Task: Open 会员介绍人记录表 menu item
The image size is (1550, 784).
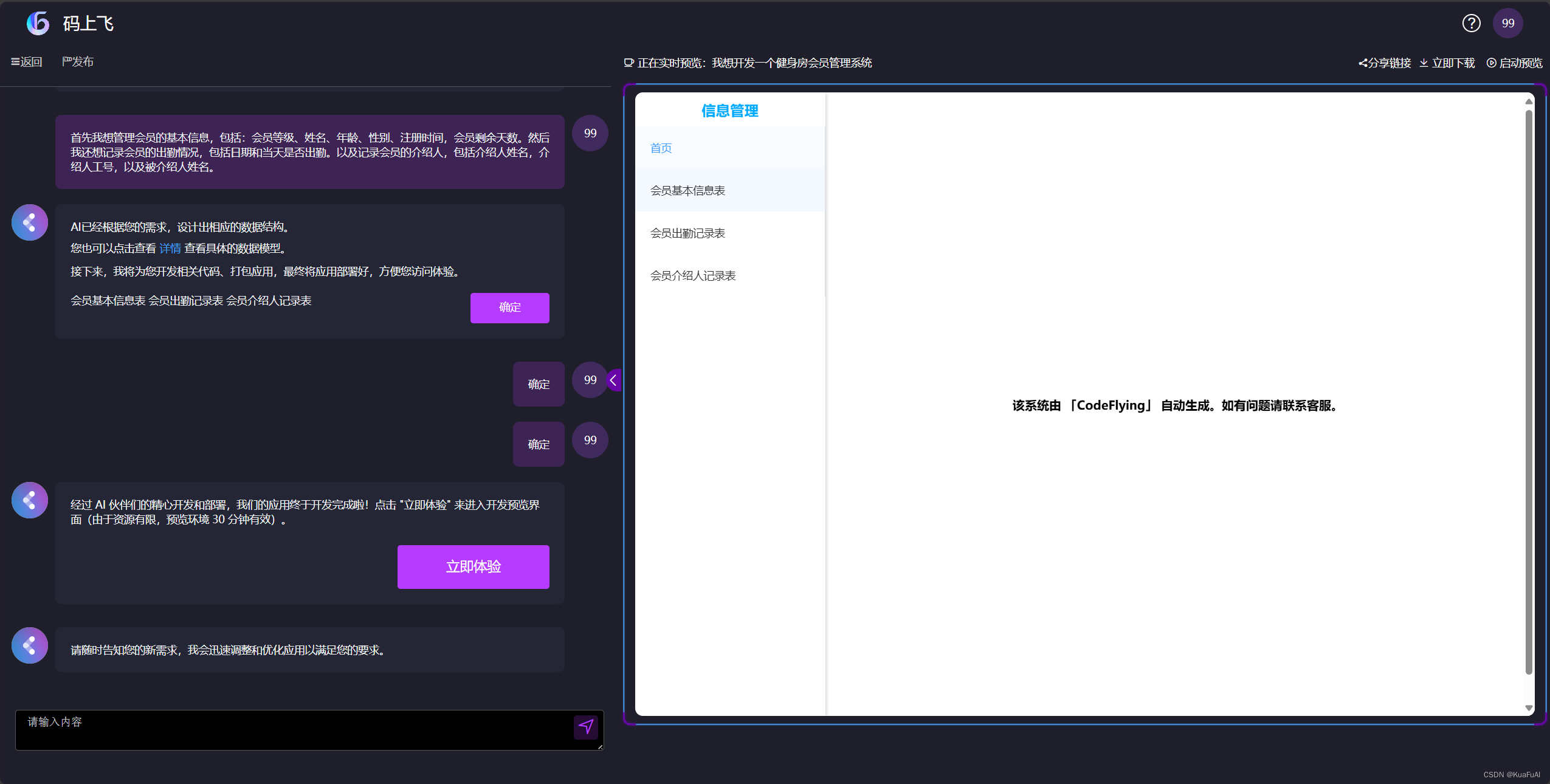Action: (693, 276)
